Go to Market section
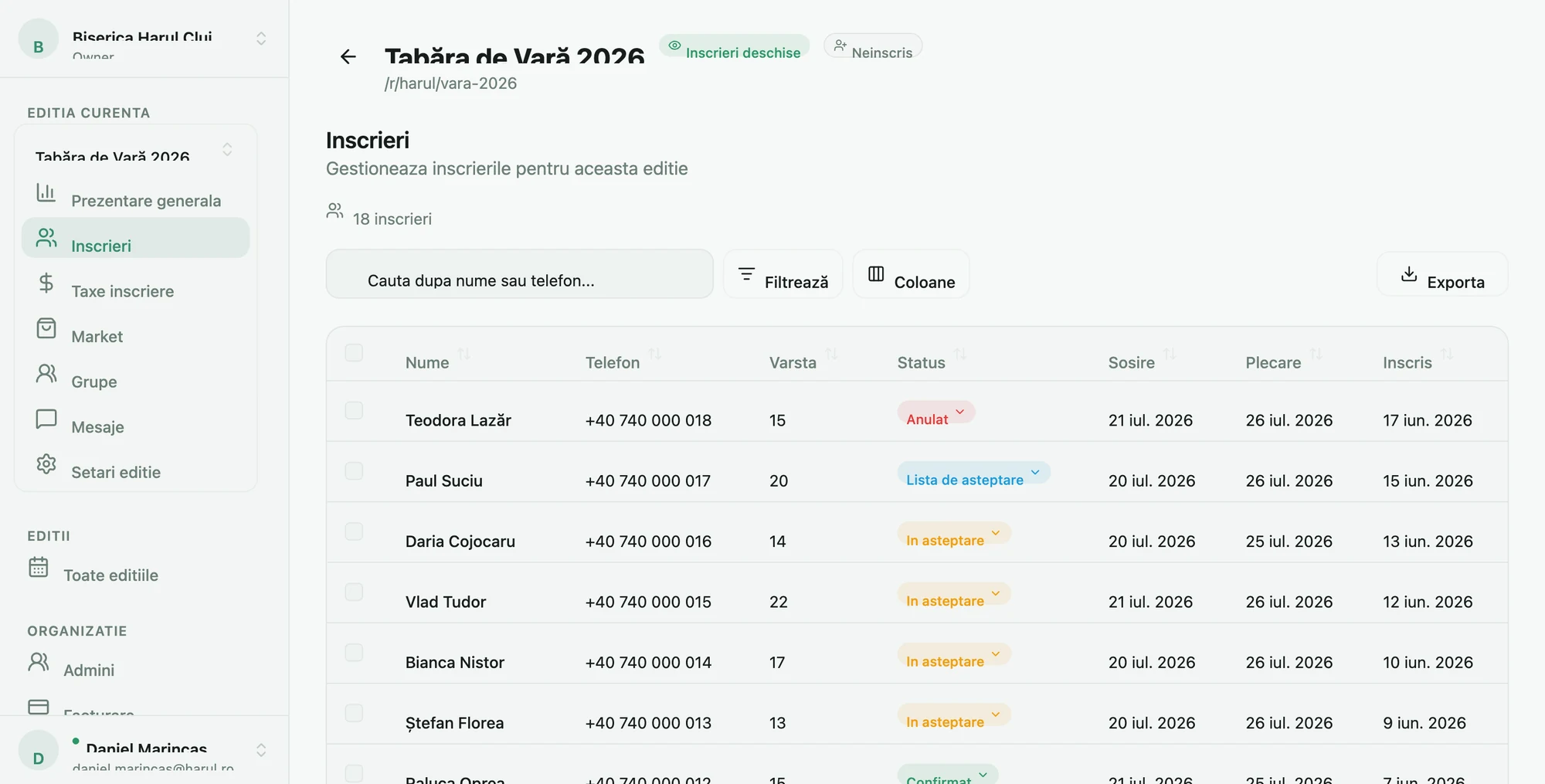The width and height of the screenshot is (1545, 784). (136, 328)
